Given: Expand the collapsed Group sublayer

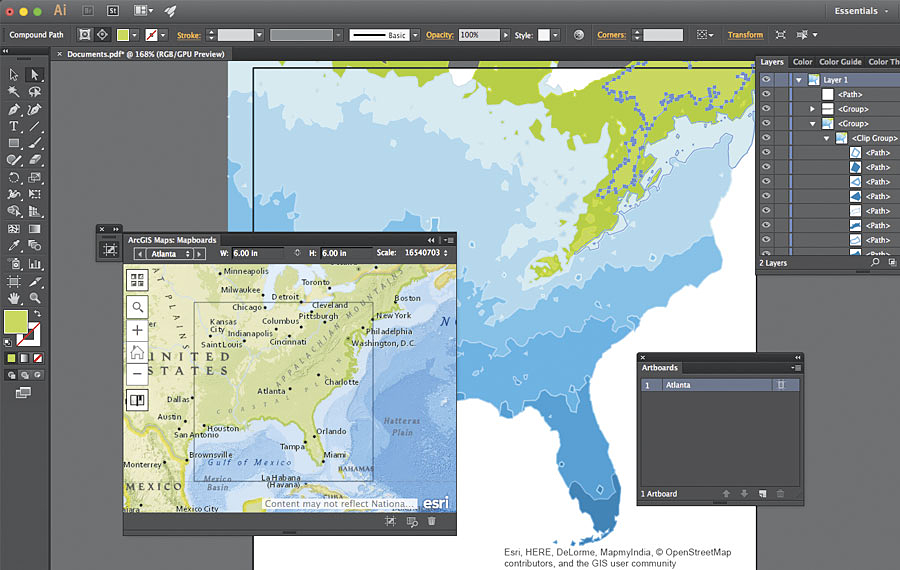Looking at the screenshot, I should (x=812, y=109).
